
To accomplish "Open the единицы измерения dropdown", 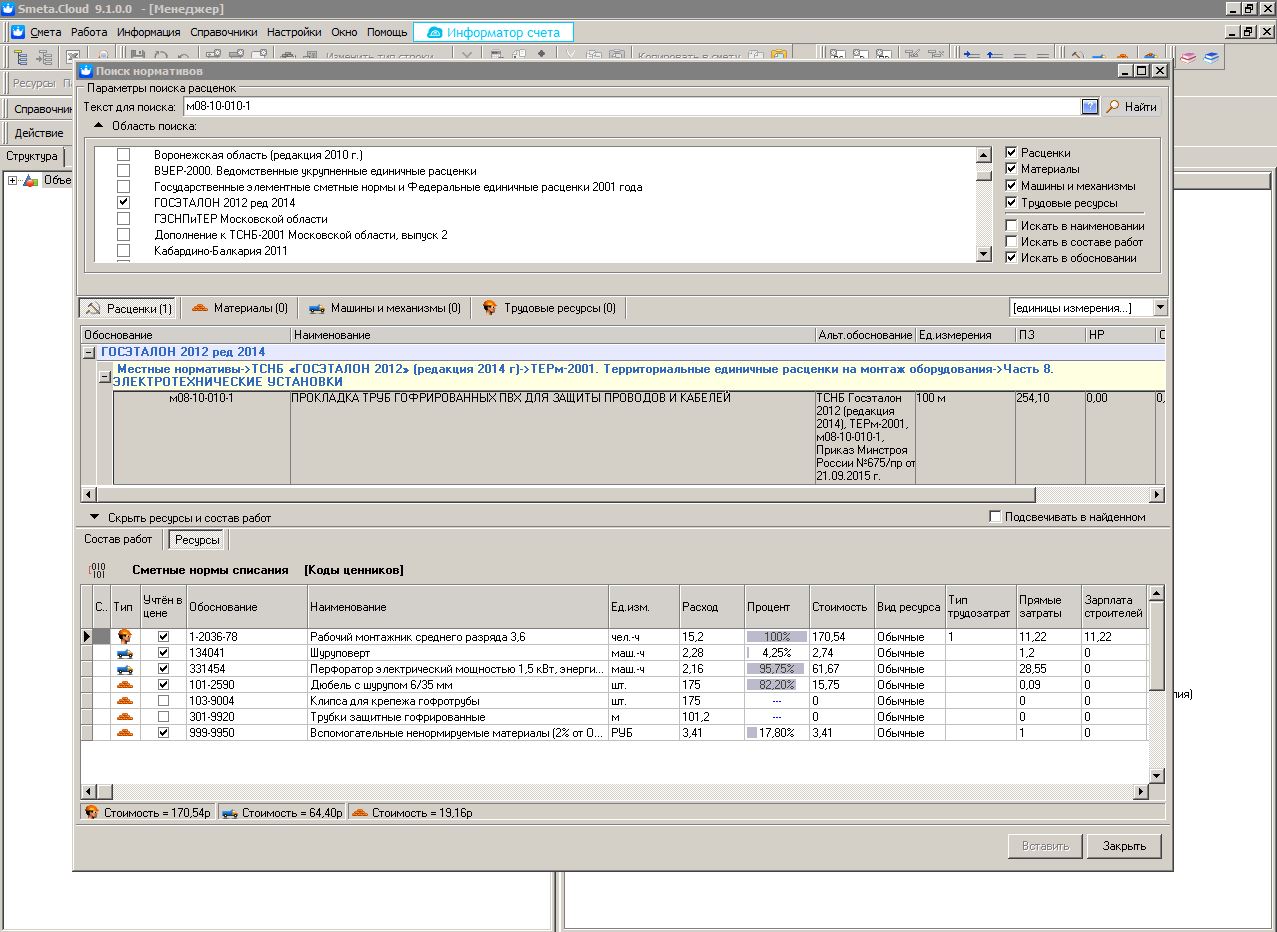I will (1160, 308).
